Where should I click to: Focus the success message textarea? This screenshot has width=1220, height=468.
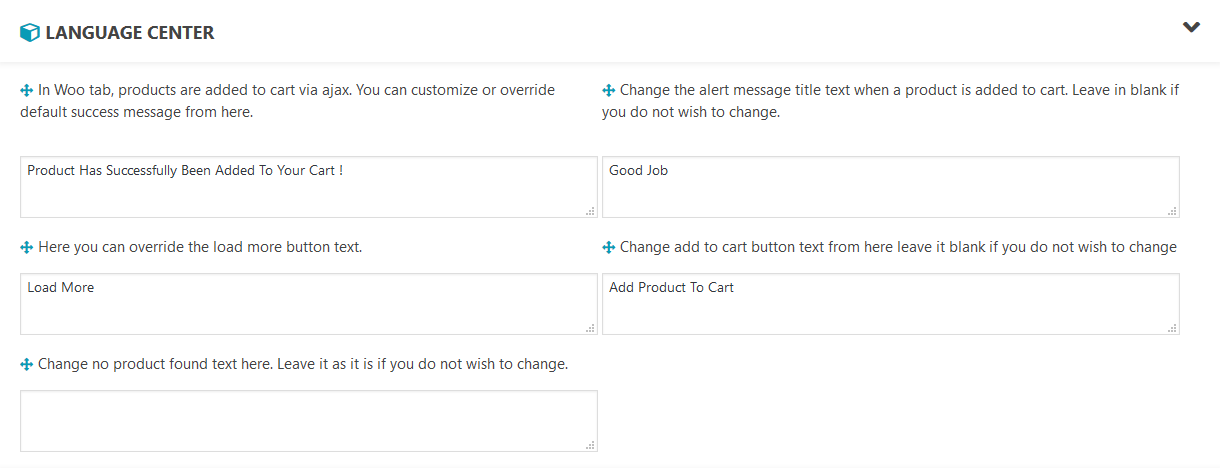[x=309, y=187]
